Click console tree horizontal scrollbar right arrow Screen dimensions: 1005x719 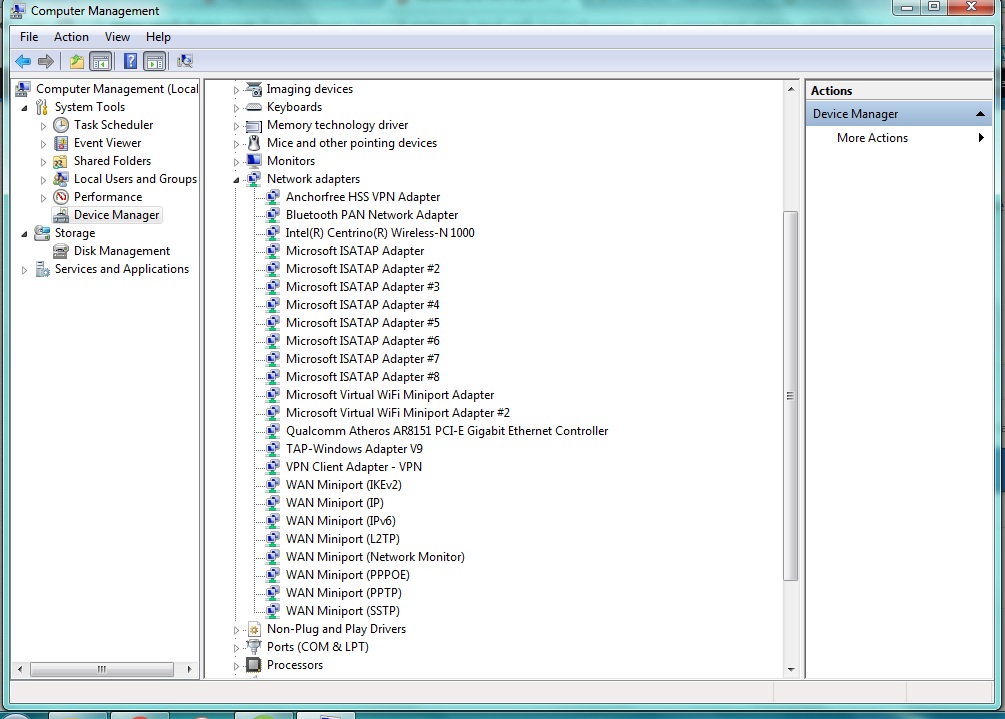(x=189, y=669)
